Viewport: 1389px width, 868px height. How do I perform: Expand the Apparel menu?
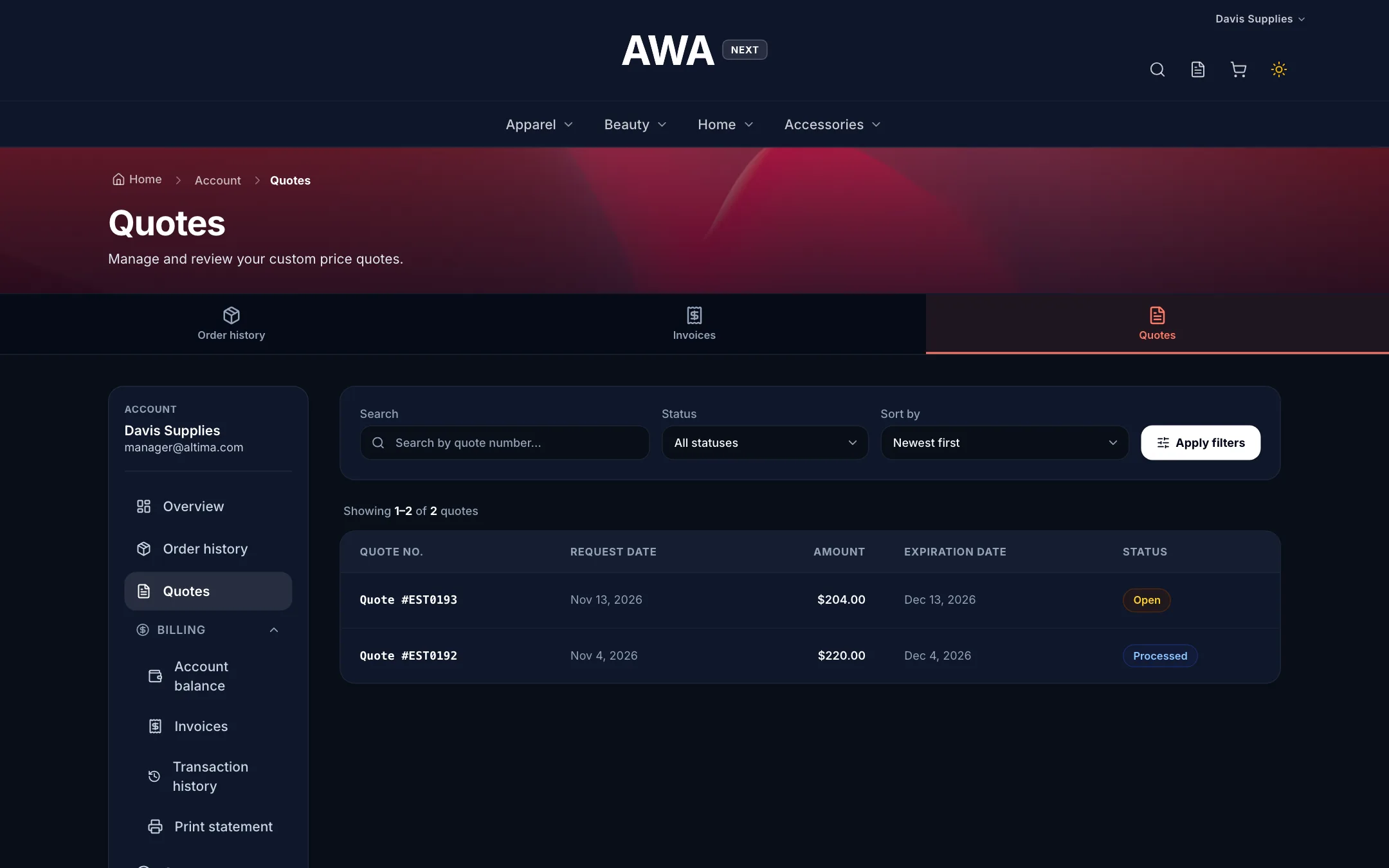[x=539, y=125]
